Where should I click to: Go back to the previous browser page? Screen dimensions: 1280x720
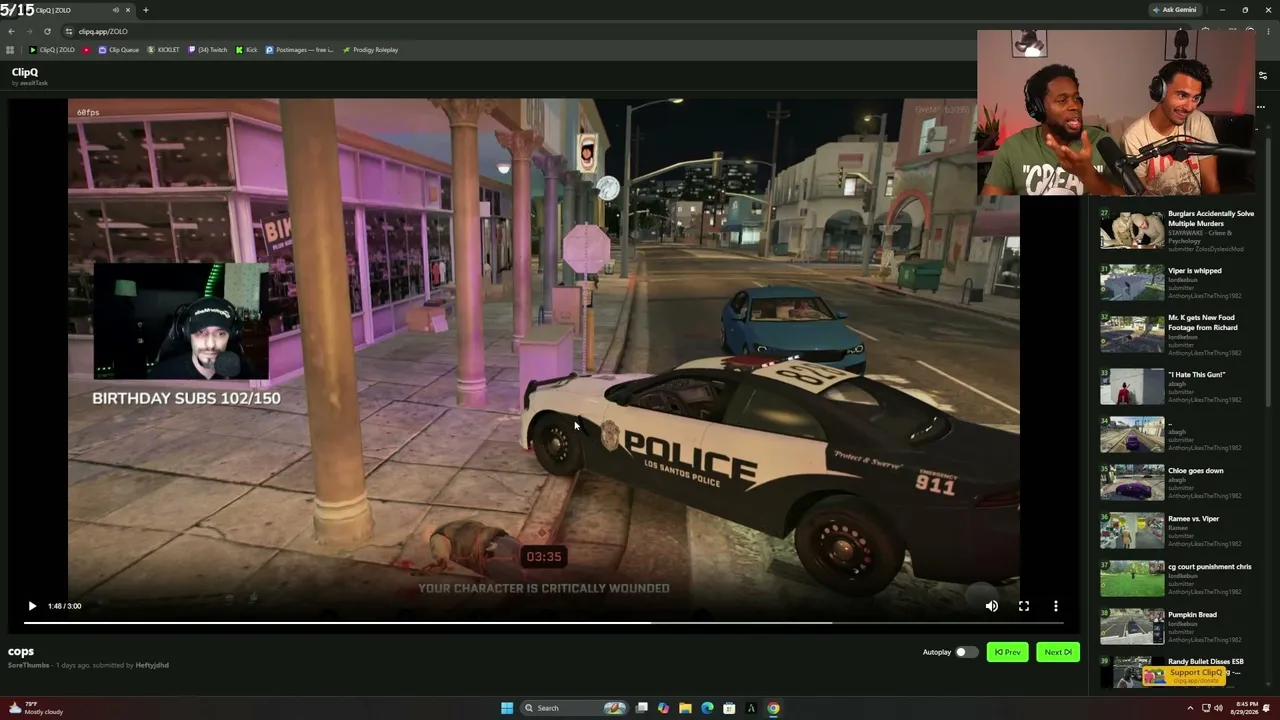click(11, 31)
